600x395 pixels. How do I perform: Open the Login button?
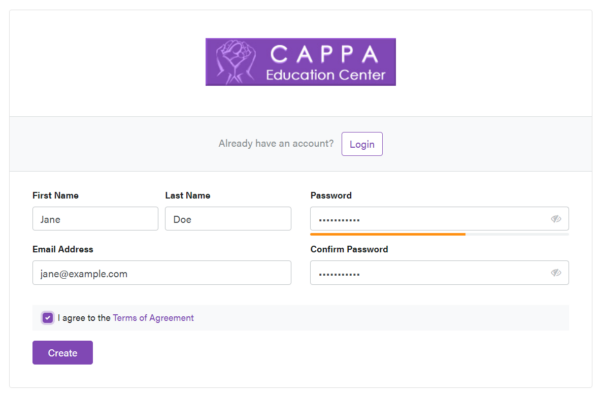(x=362, y=144)
